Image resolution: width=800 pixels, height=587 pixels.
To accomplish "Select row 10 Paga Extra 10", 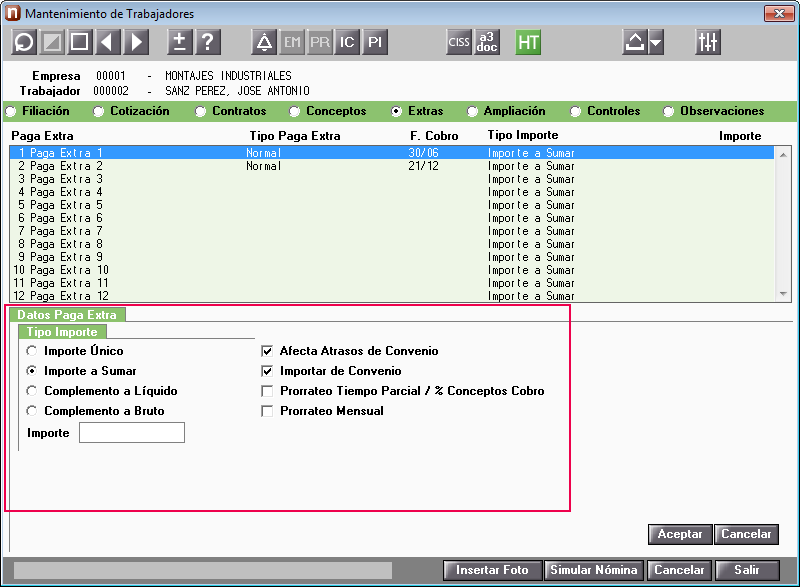I will pos(391,270).
